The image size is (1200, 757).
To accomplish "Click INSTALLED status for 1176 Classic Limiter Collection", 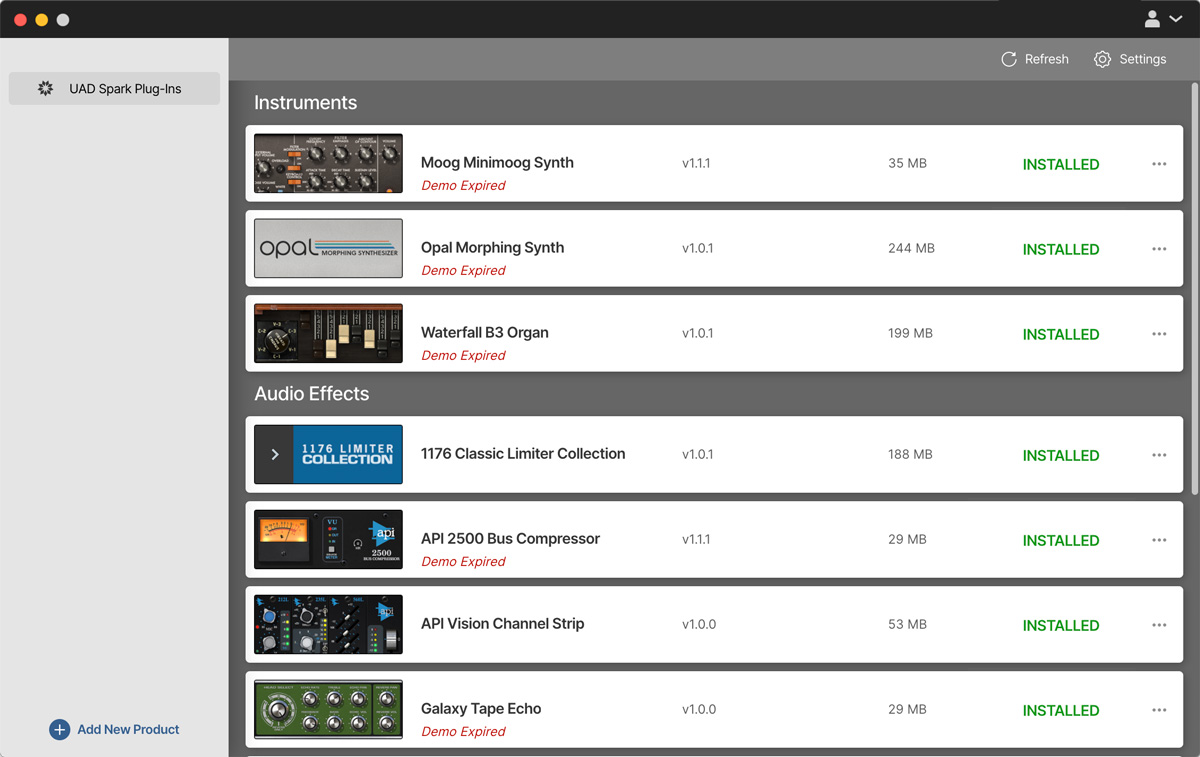I will click(x=1061, y=455).
